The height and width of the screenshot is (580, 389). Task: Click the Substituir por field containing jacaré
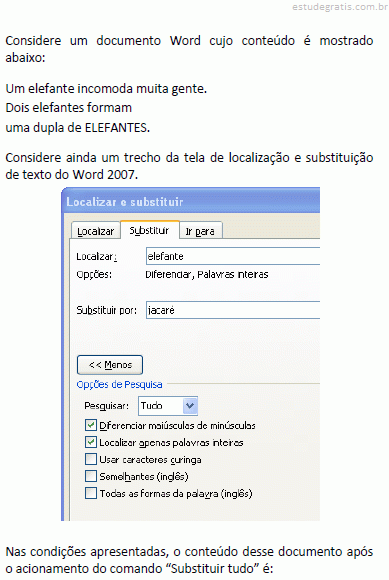pos(233,310)
